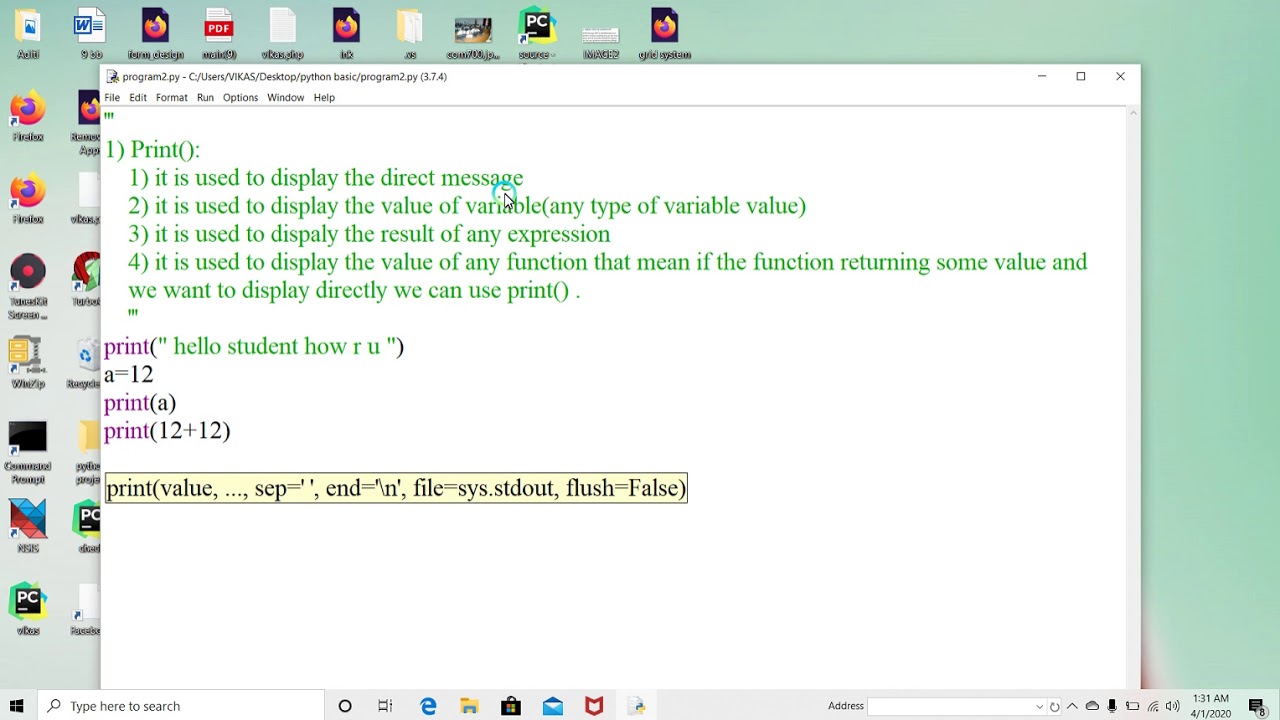The width and height of the screenshot is (1280, 720).
Task: Open the Mail app from taskbar
Action: (x=553, y=706)
